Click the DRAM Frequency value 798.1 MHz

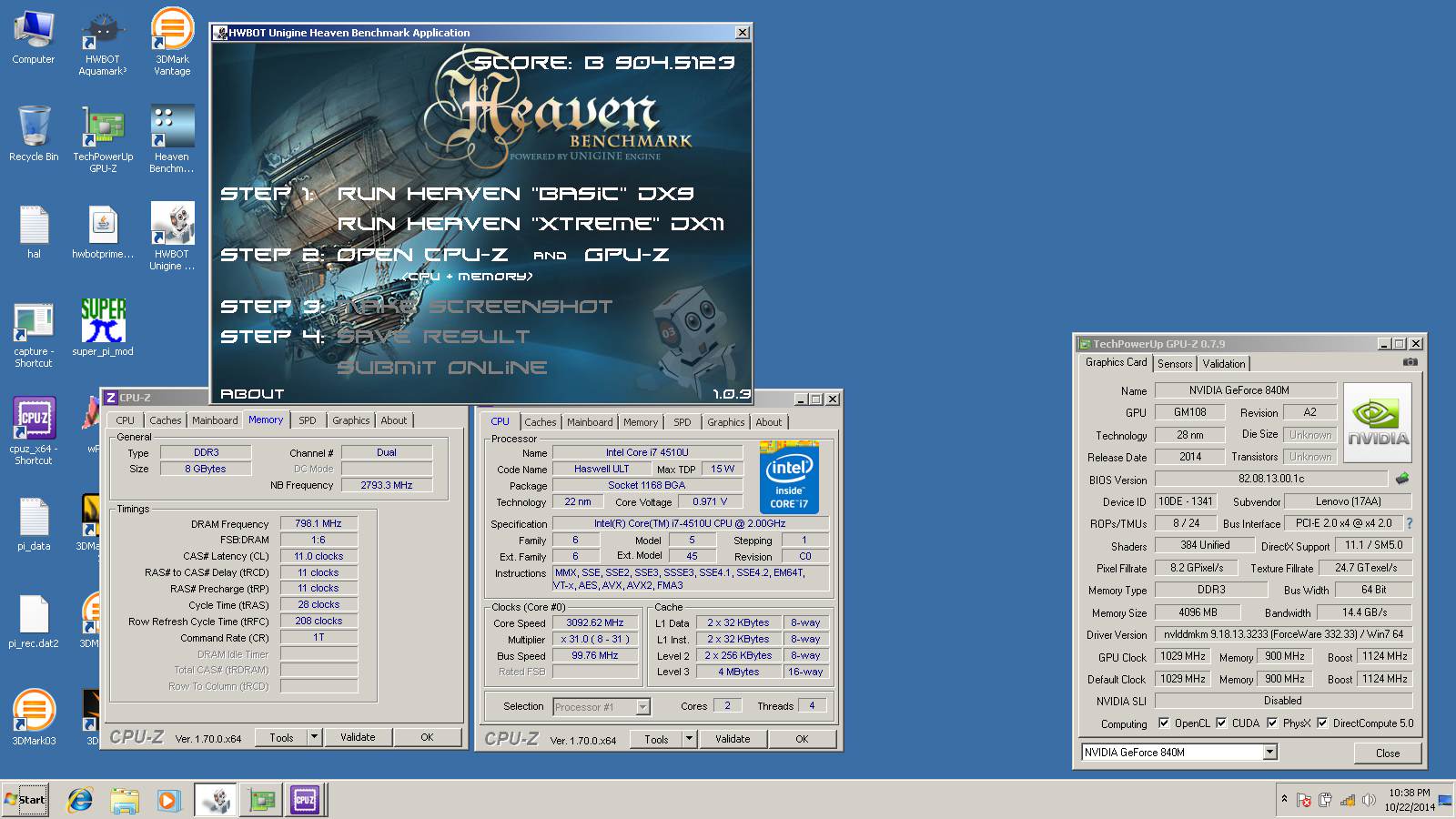pyautogui.click(x=318, y=524)
